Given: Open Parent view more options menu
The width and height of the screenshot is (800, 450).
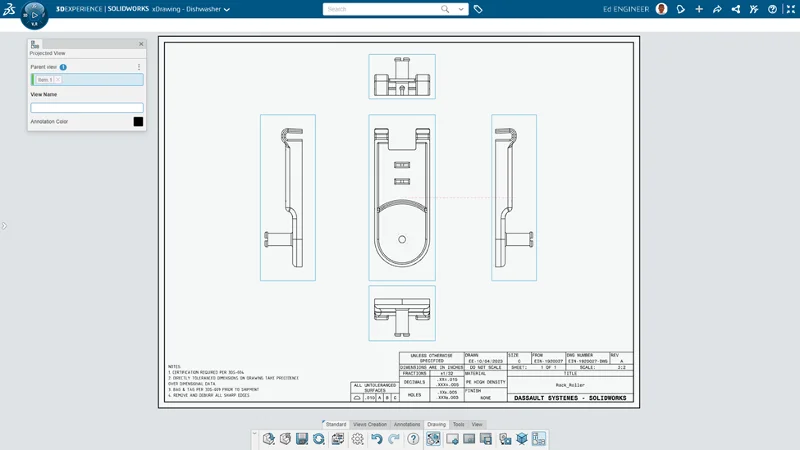Looking at the screenshot, I should [x=139, y=67].
